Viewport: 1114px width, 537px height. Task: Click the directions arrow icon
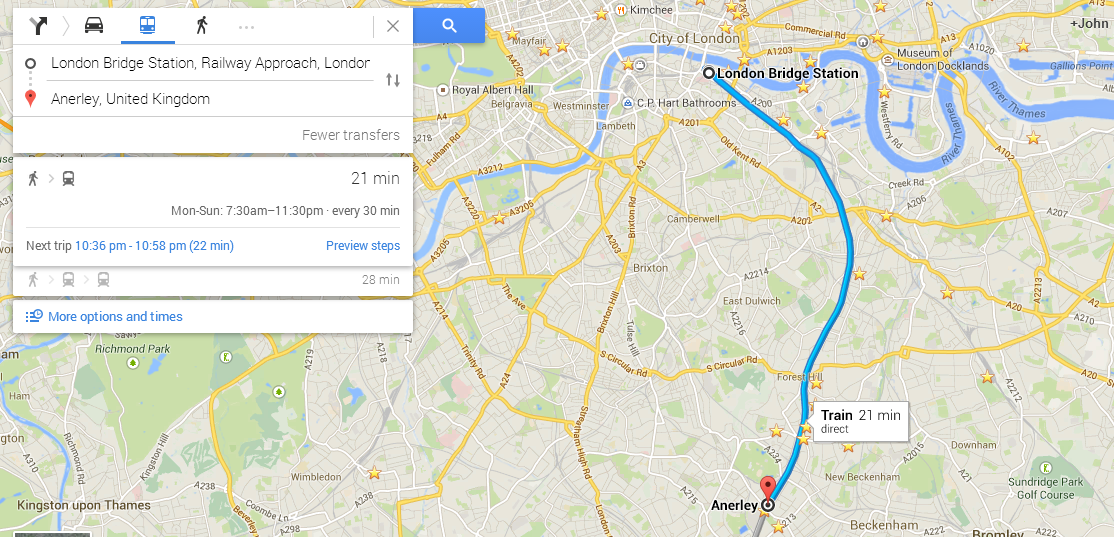(x=38, y=26)
